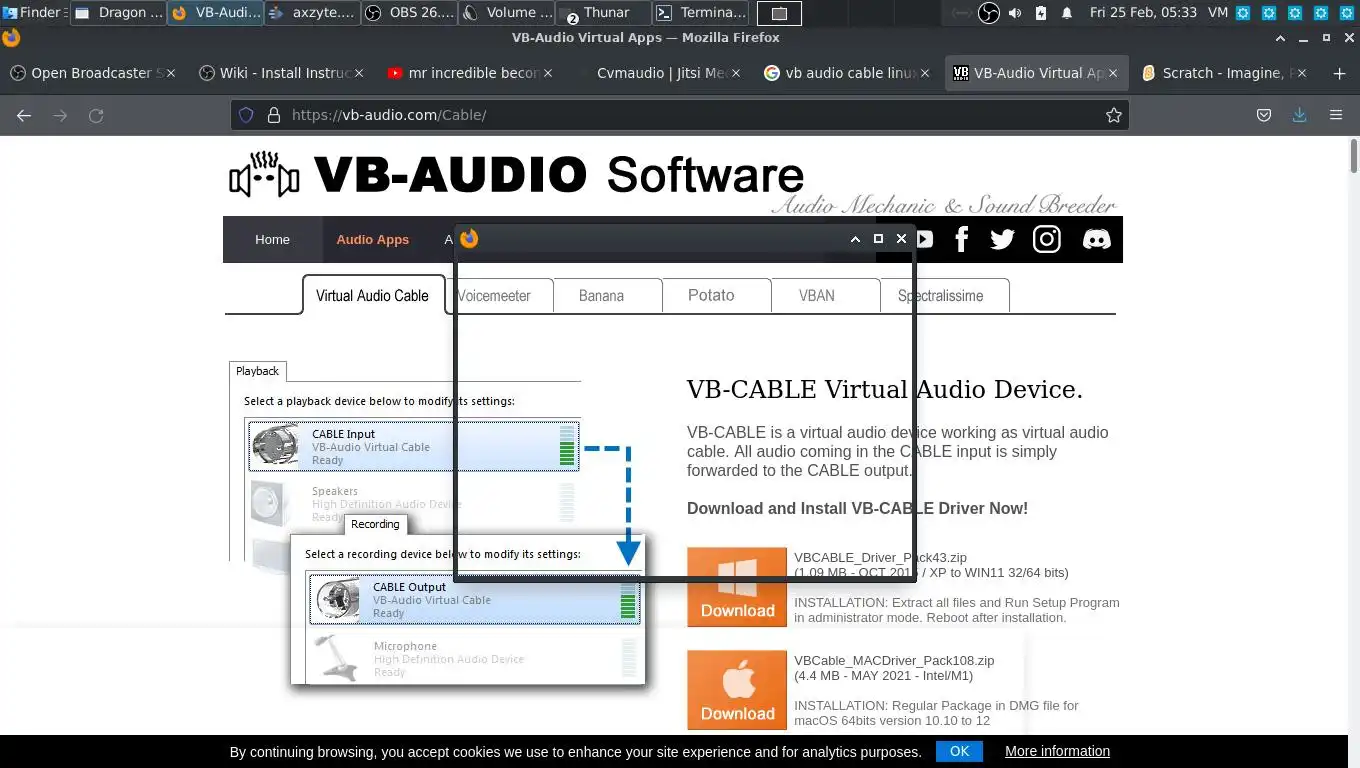Click the page vertical scrollbar thumb

[x=1354, y=156]
